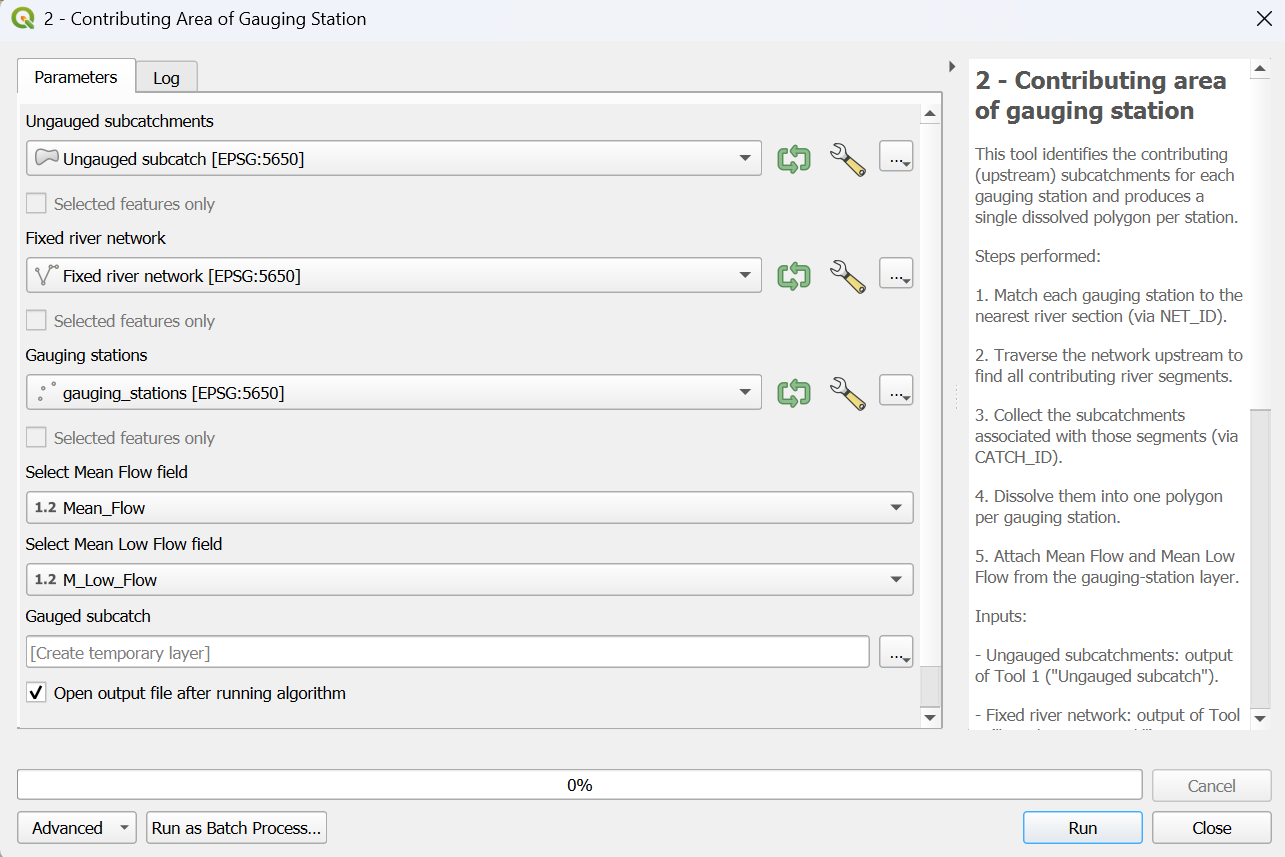Open gauging_stations layer dropdown
1285x857 pixels.
[394, 392]
